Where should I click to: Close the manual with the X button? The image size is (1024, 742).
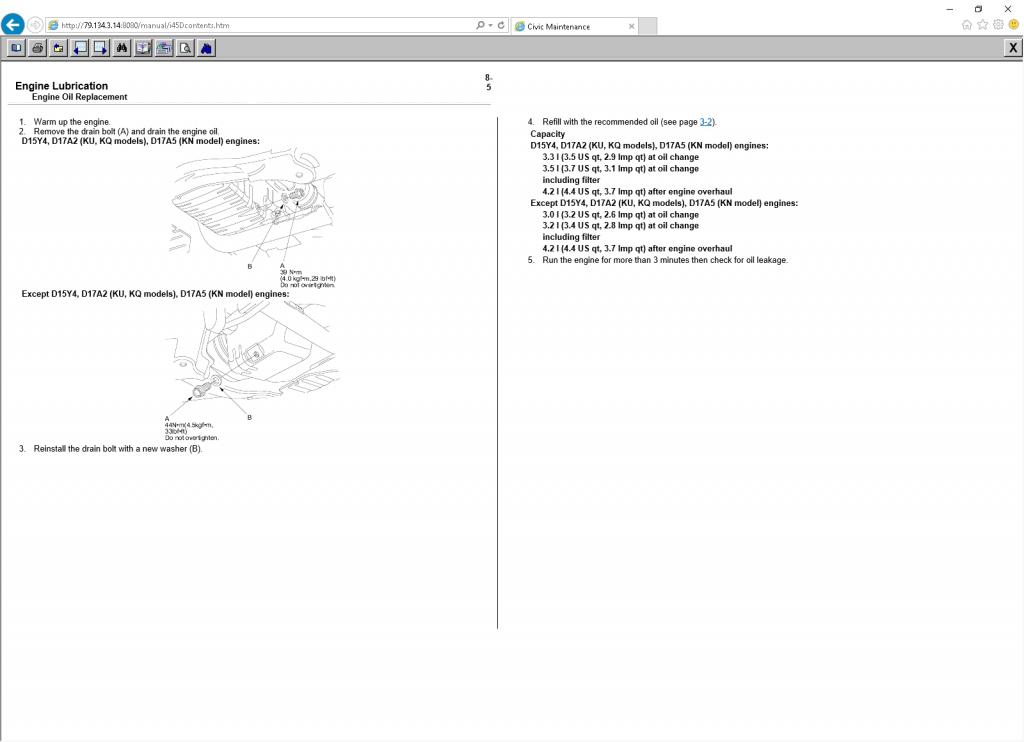click(1013, 48)
